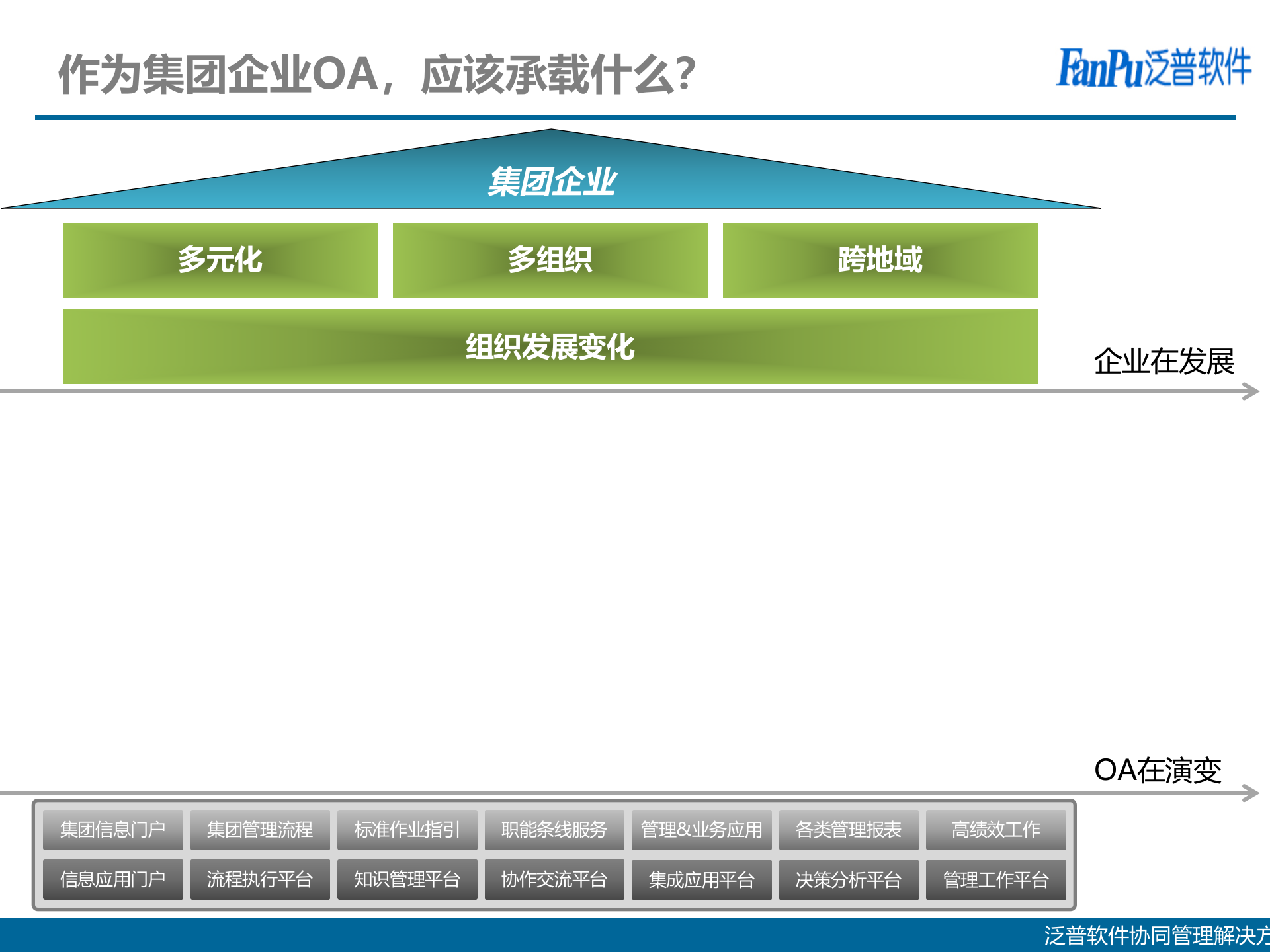The height and width of the screenshot is (952, 1270).
Task: Toggle the 多组织 green block
Action: pyautogui.click(x=550, y=260)
